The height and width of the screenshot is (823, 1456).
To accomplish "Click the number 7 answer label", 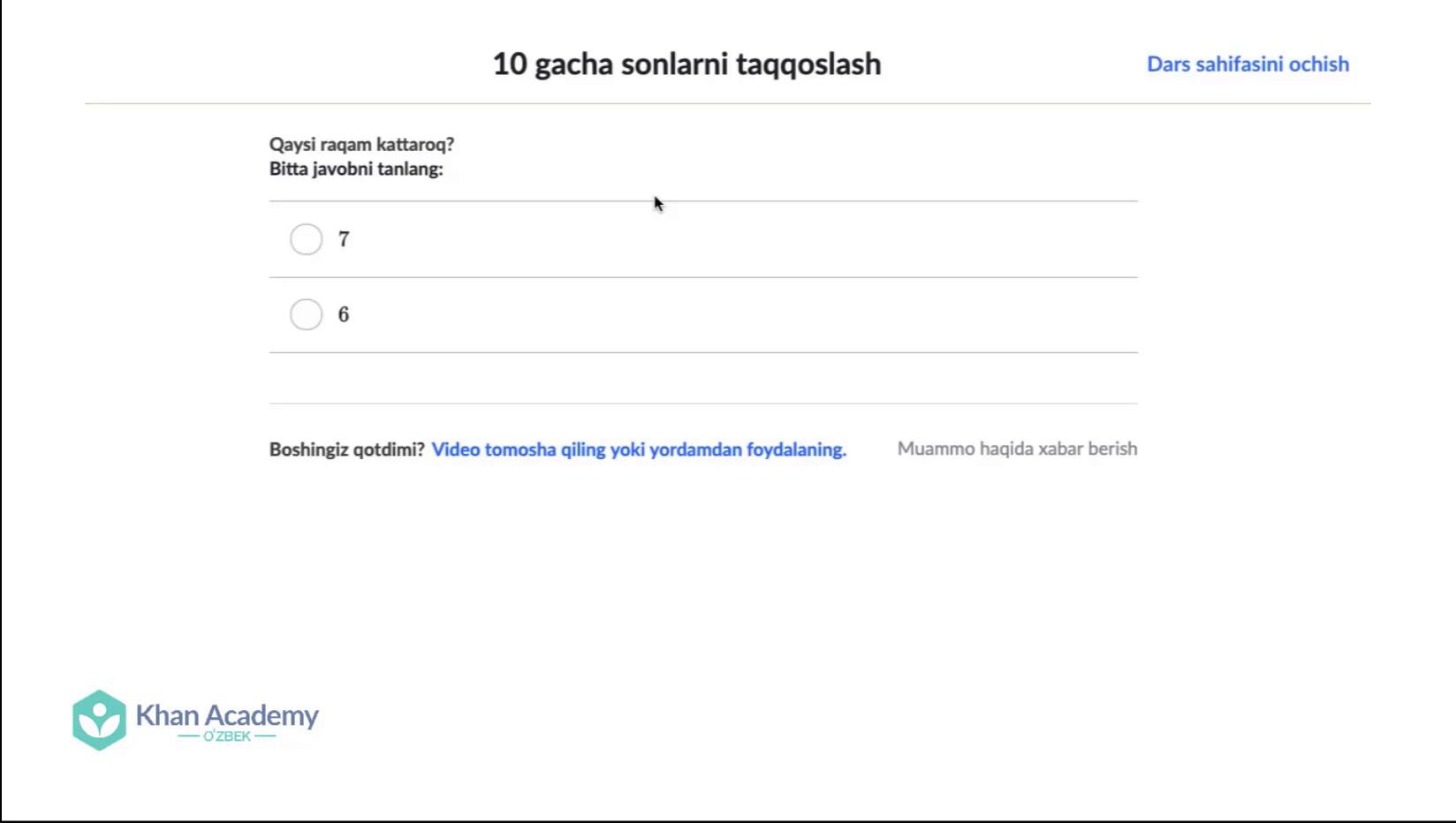I will coord(344,239).
